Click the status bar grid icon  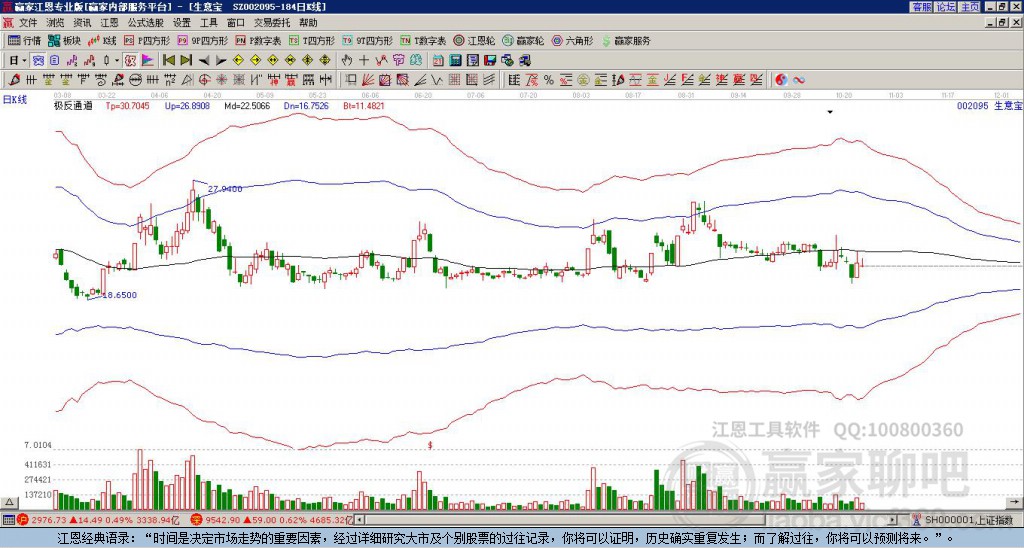coord(8,520)
